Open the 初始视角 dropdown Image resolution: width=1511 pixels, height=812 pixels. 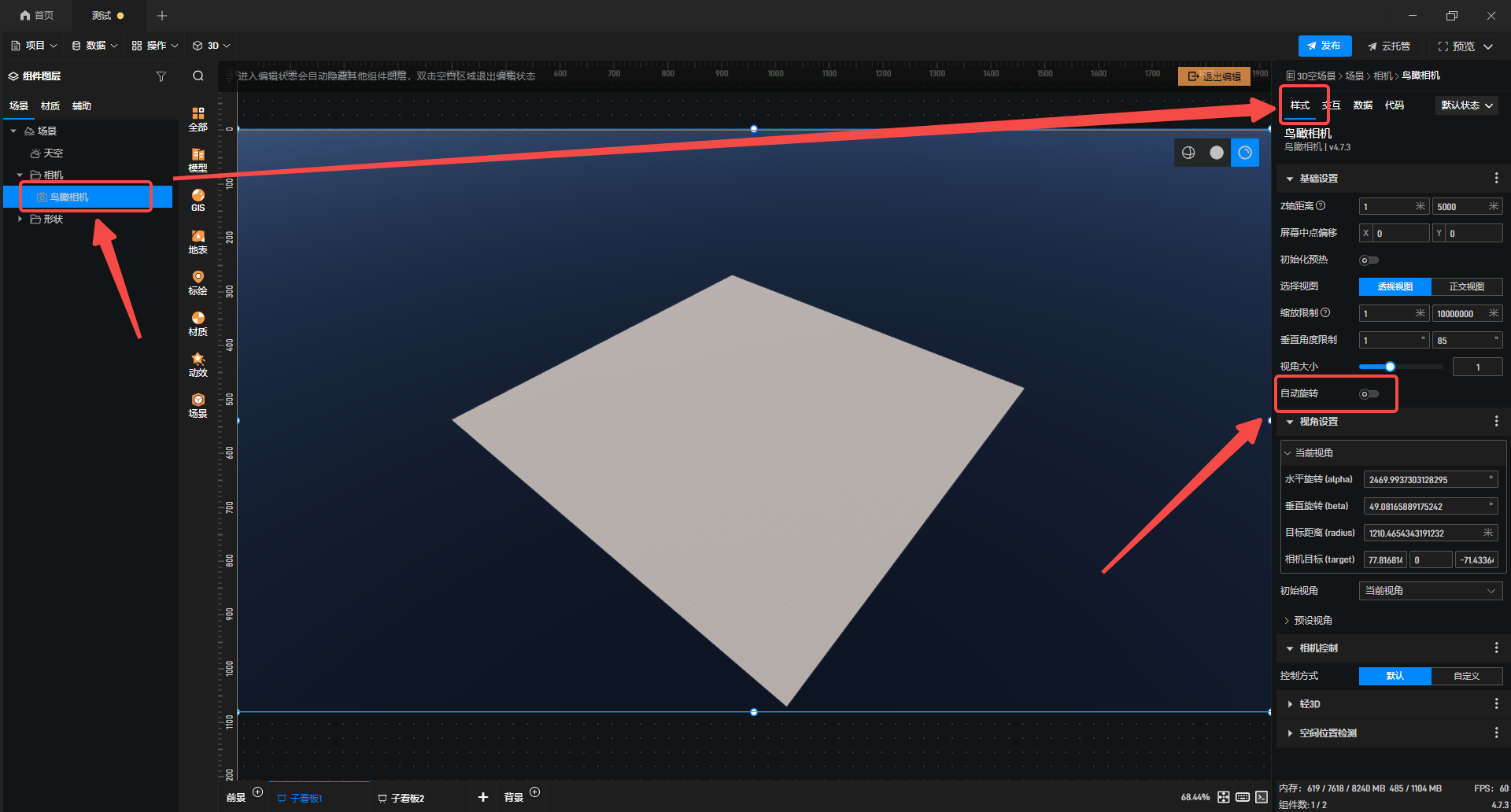coord(1430,591)
